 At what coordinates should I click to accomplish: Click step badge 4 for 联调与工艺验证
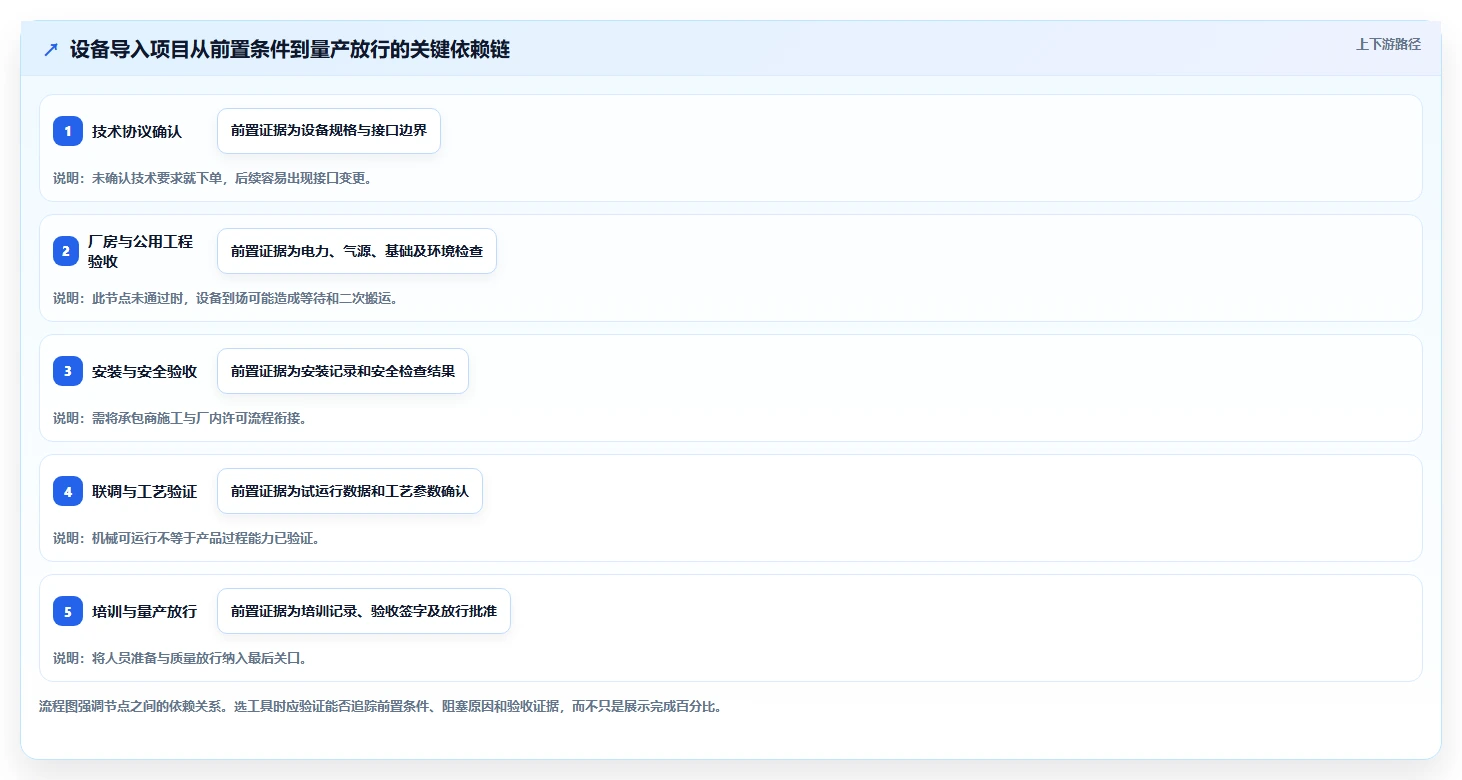coord(68,491)
